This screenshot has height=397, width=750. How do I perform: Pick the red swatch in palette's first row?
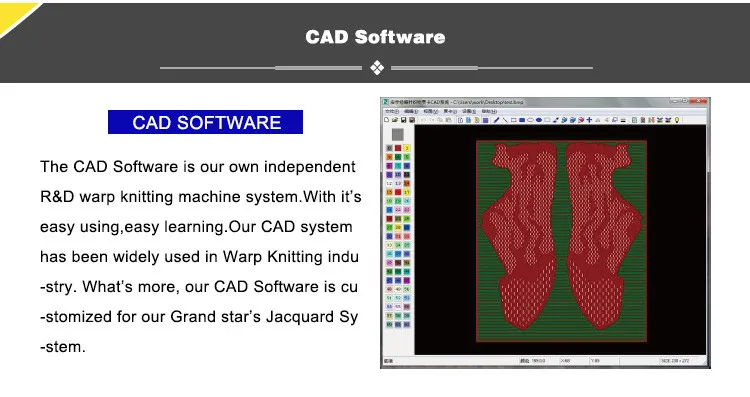pyautogui.click(x=398, y=148)
